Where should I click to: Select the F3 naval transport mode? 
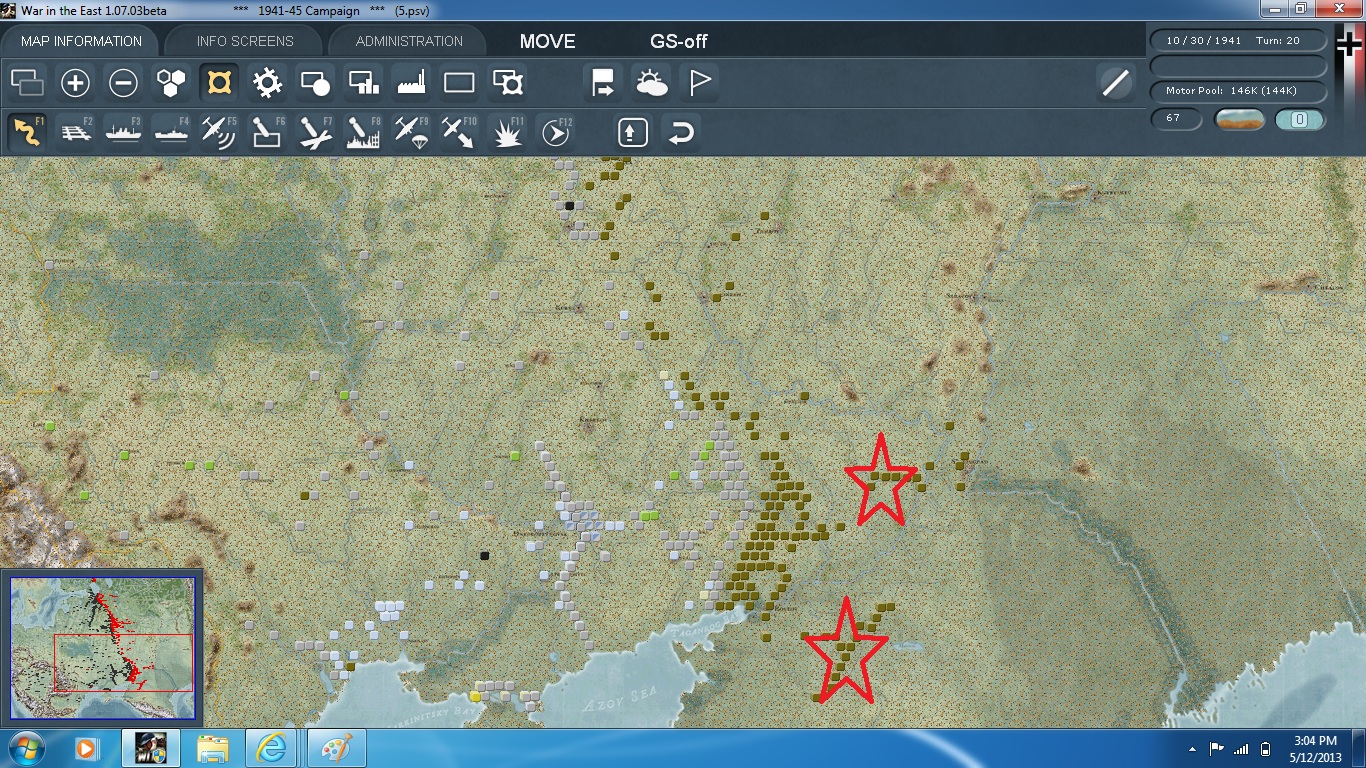tap(123, 132)
